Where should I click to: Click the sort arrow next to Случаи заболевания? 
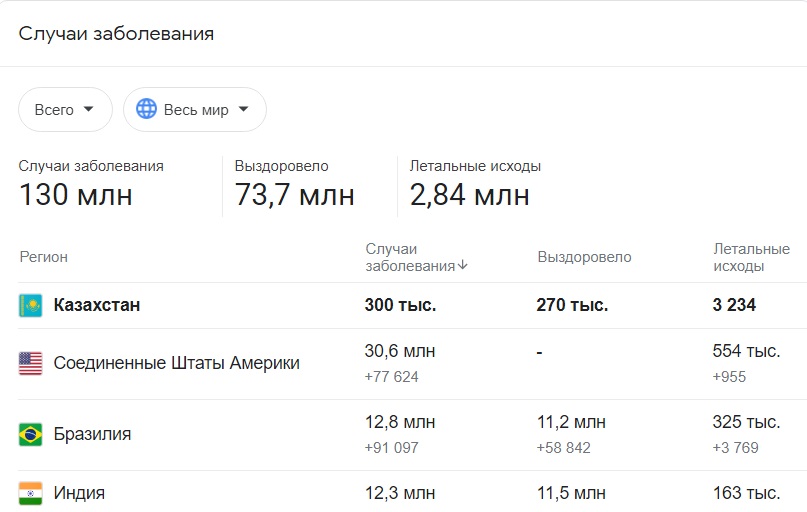click(462, 265)
